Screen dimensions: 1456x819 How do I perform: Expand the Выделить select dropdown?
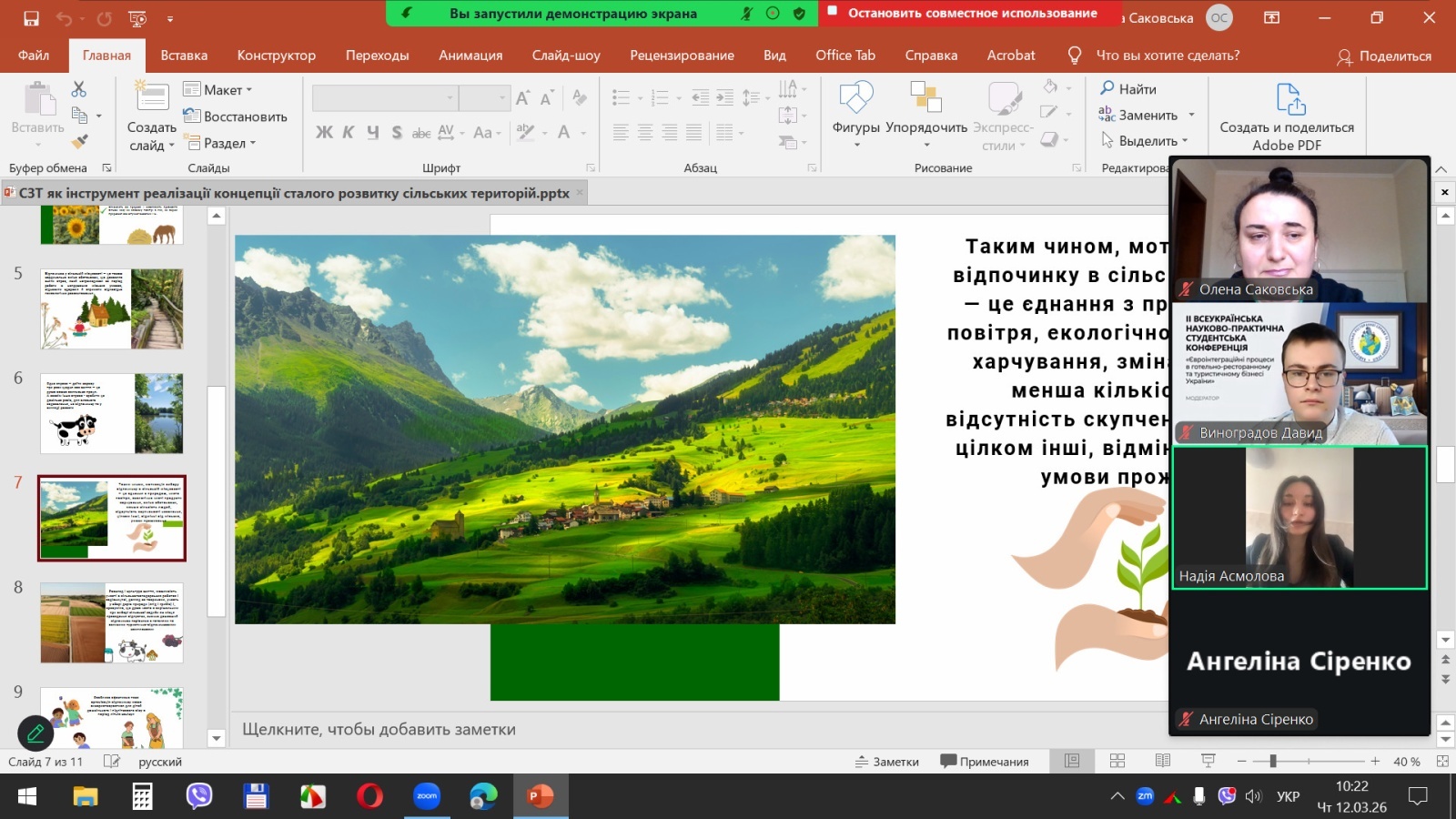(x=1145, y=141)
